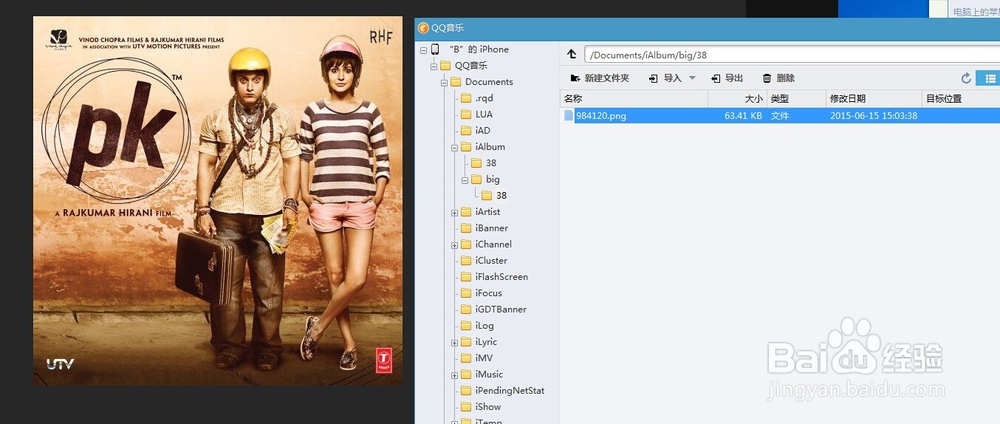Select the Documents folder in tree

tap(489, 82)
